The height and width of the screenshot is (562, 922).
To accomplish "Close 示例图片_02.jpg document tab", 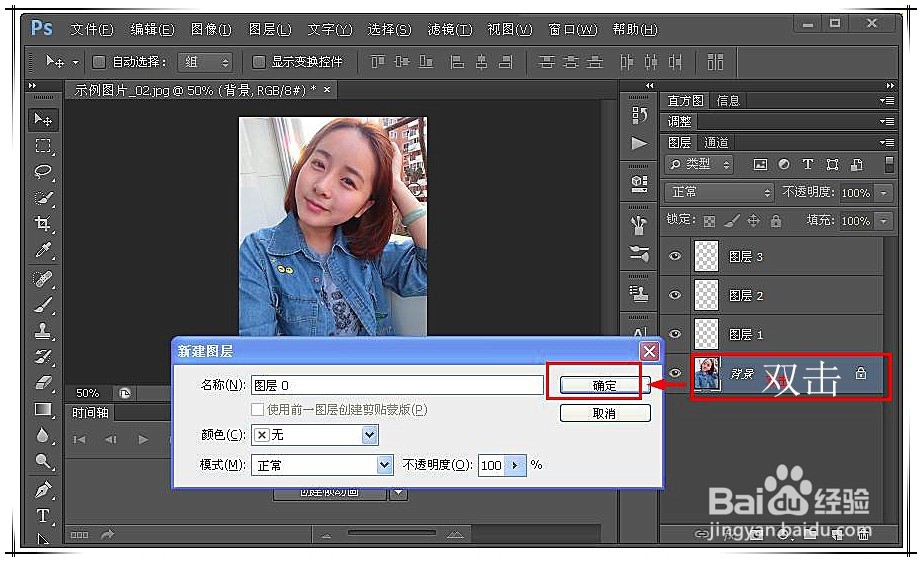I will [327, 89].
